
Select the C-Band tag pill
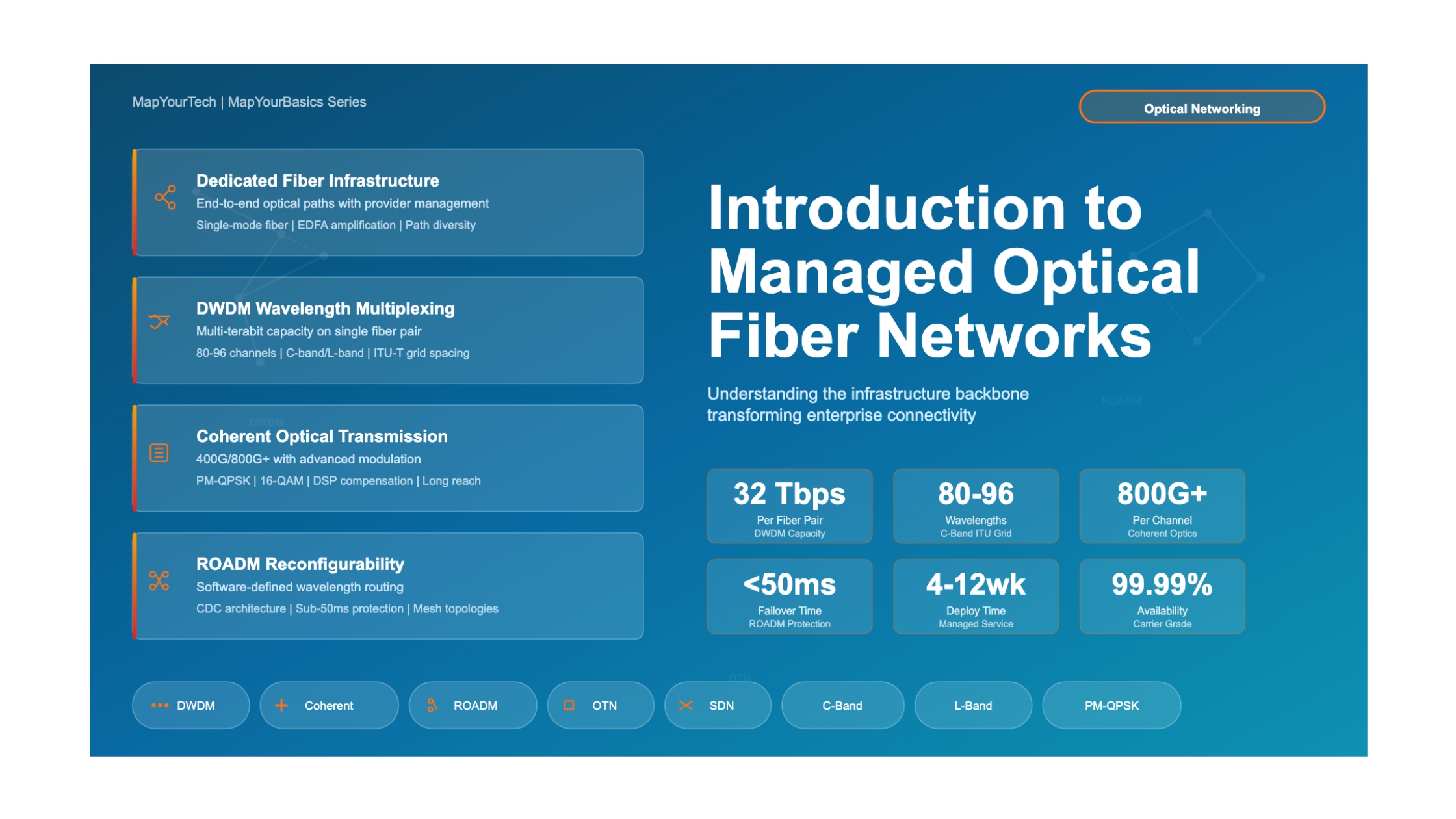click(x=842, y=706)
